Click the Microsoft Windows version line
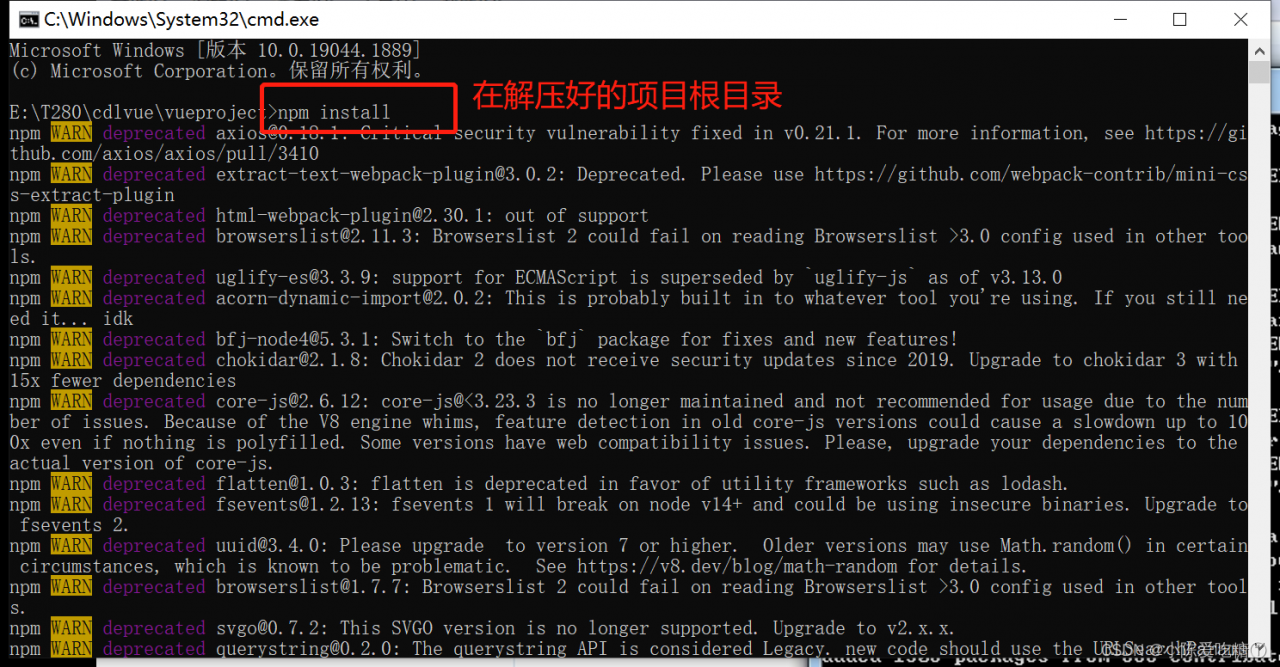This screenshot has height=667, width=1280. 216,50
